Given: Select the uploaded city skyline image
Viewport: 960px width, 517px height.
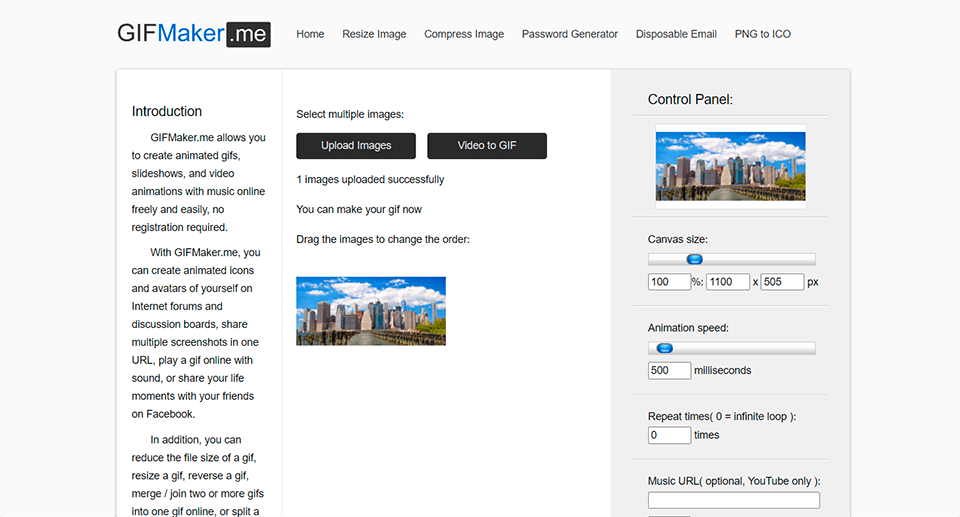Looking at the screenshot, I should [x=371, y=311].
